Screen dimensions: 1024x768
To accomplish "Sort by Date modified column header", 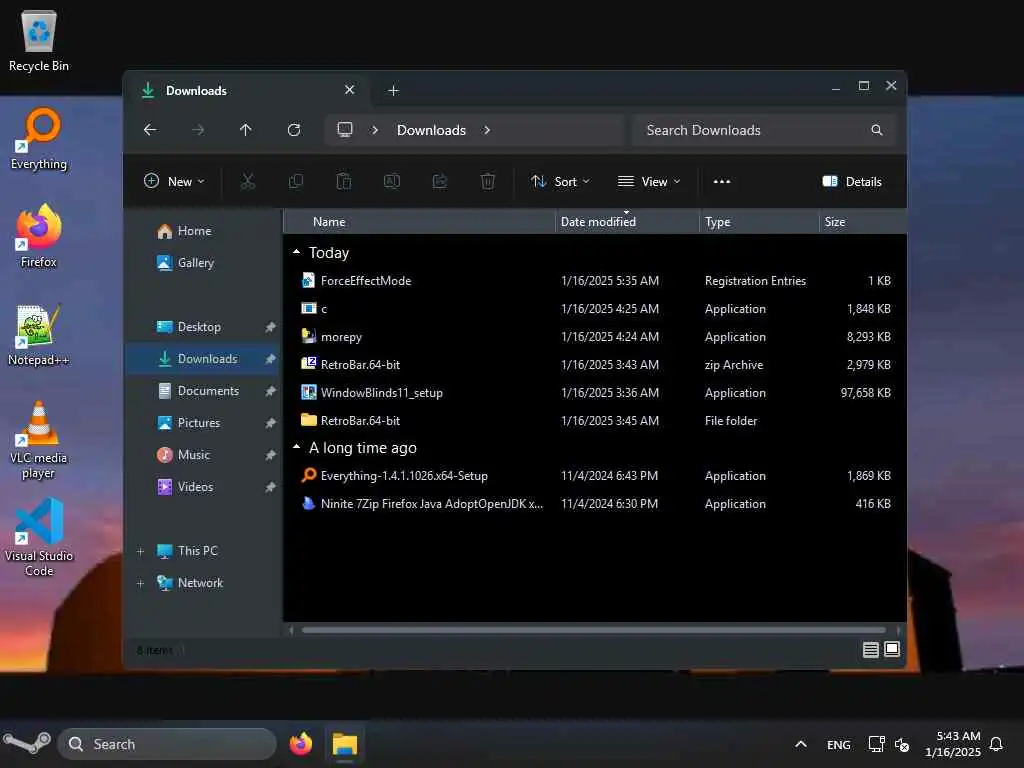I will pyautogui.click(x=628, y=222).
